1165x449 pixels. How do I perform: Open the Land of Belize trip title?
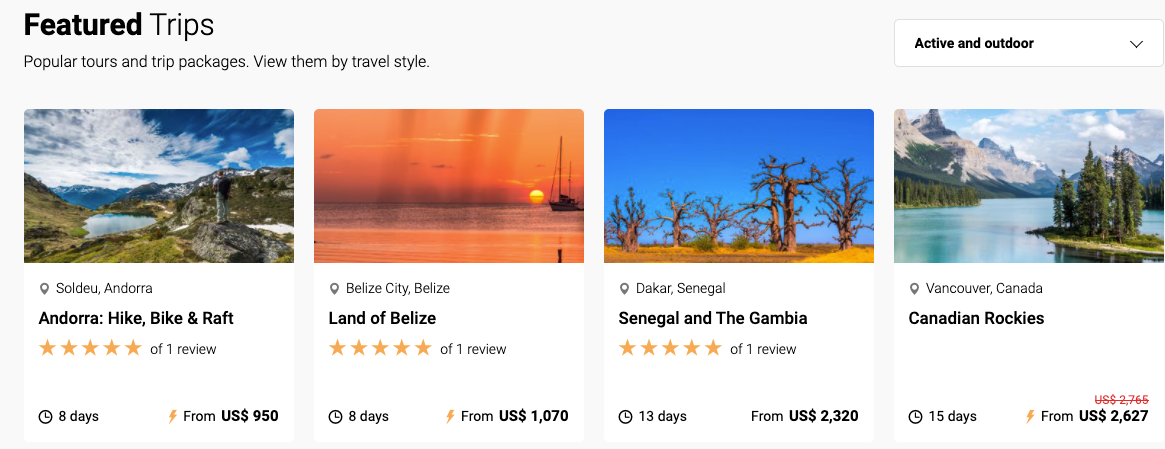click(x=382, y=318)
